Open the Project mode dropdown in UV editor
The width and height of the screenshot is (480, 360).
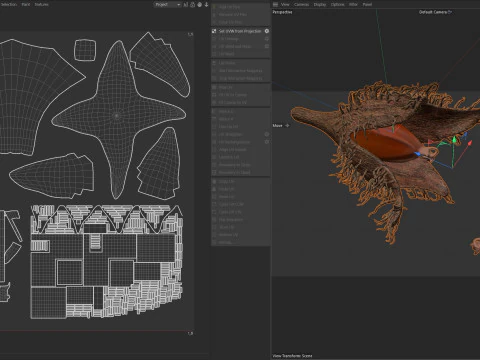[x=167, y=4]
